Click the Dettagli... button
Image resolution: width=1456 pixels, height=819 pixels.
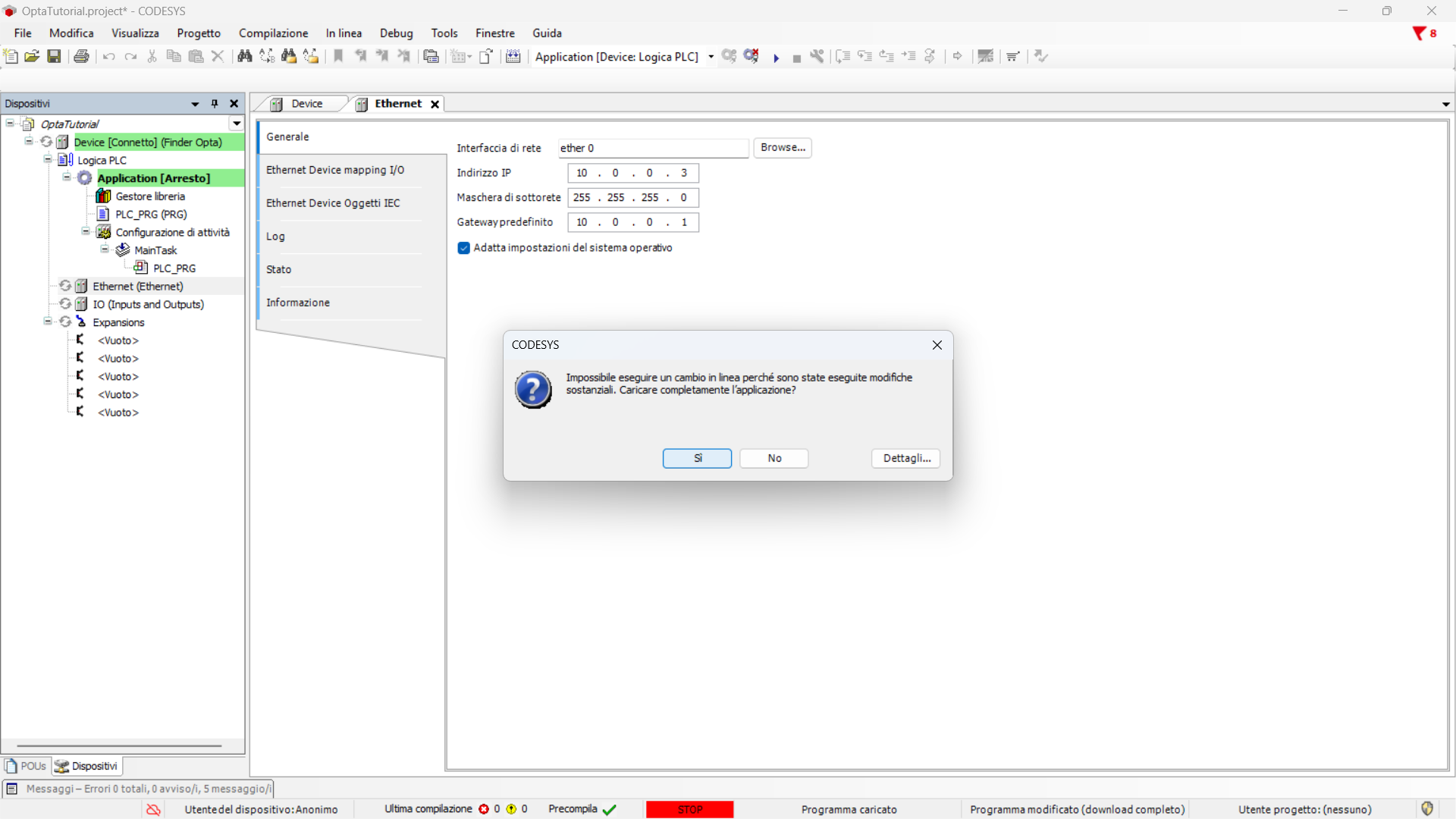coord(905,458)
